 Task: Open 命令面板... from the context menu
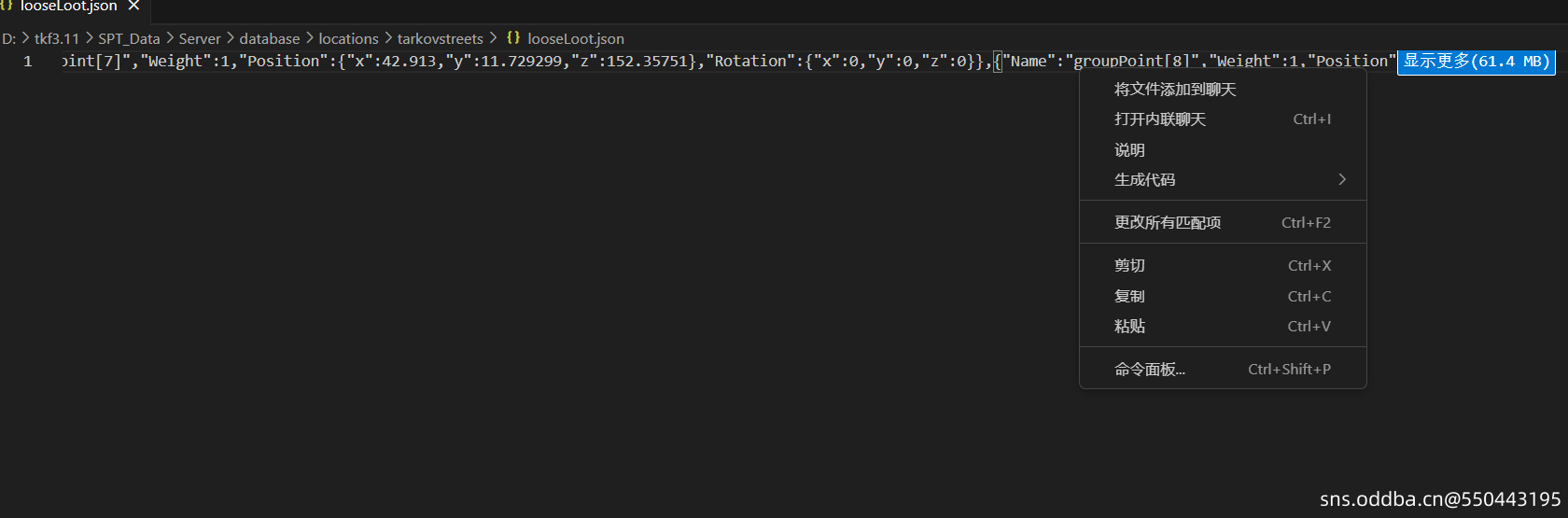1150,370
